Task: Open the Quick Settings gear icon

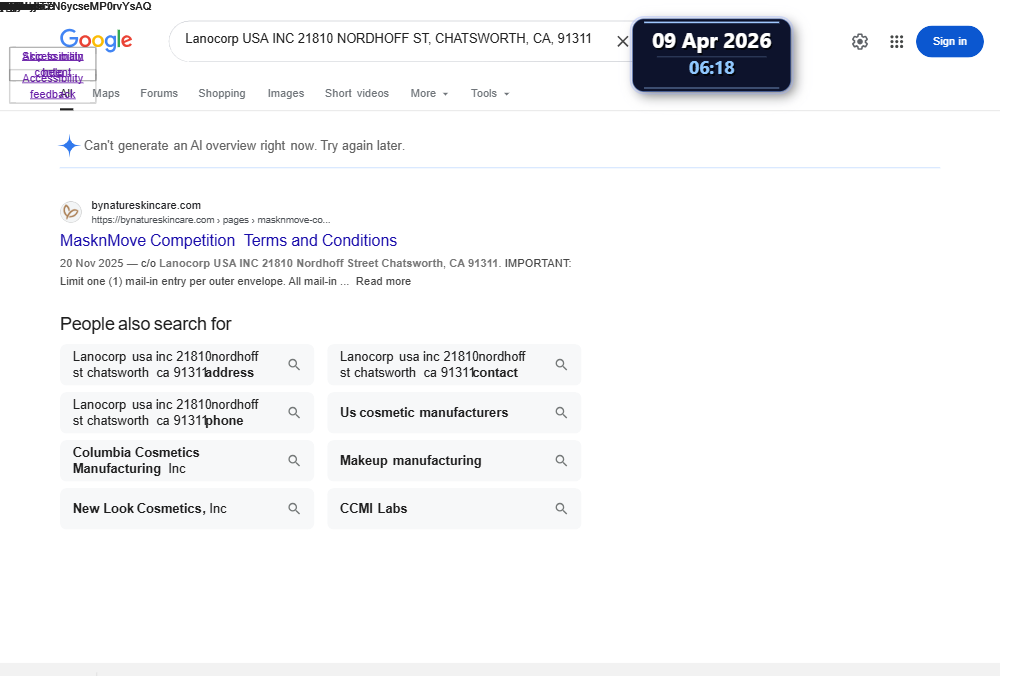Action: (x=860, y=41)
